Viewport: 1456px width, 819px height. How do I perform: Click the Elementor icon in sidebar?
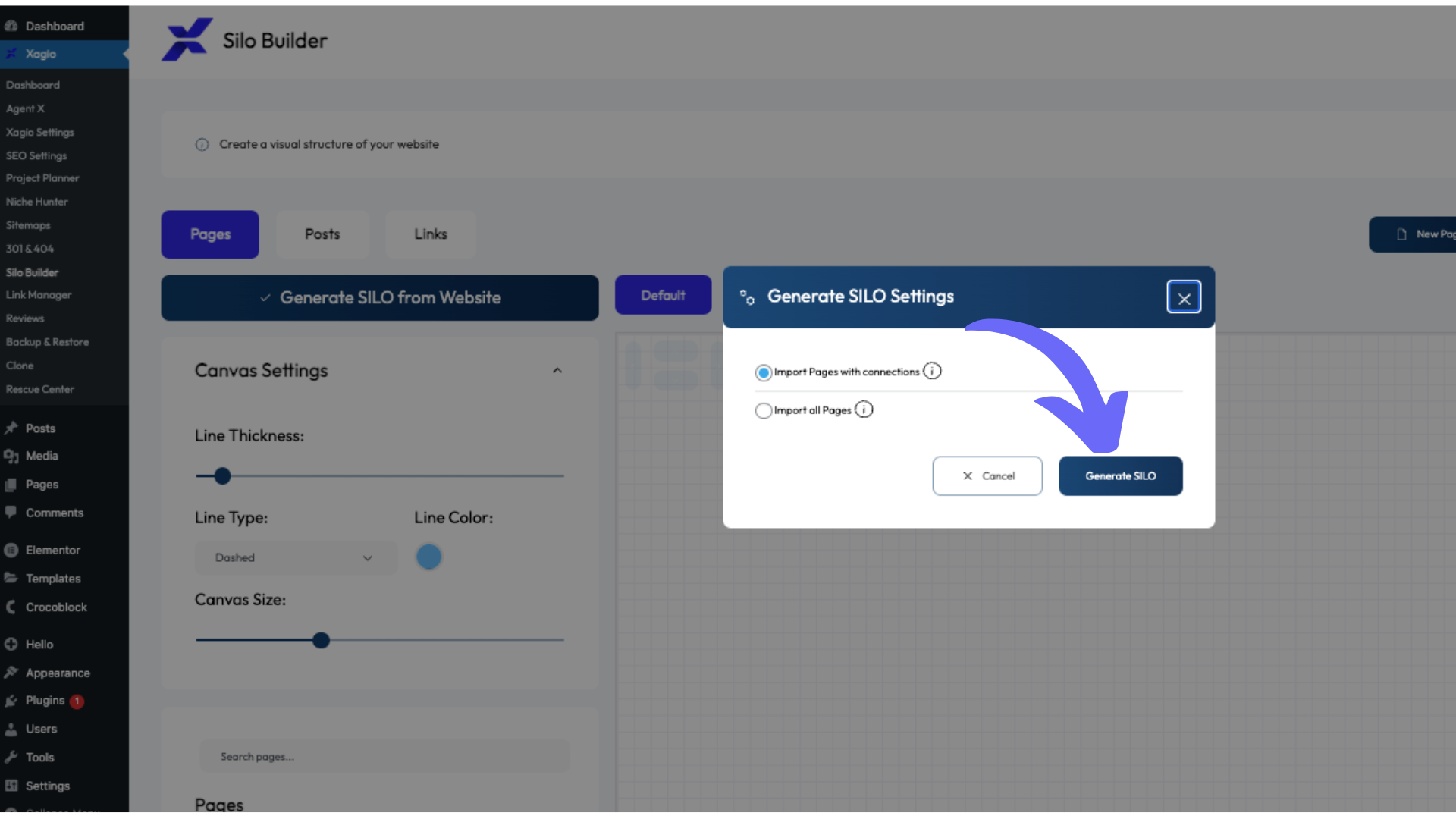(11, 550)
